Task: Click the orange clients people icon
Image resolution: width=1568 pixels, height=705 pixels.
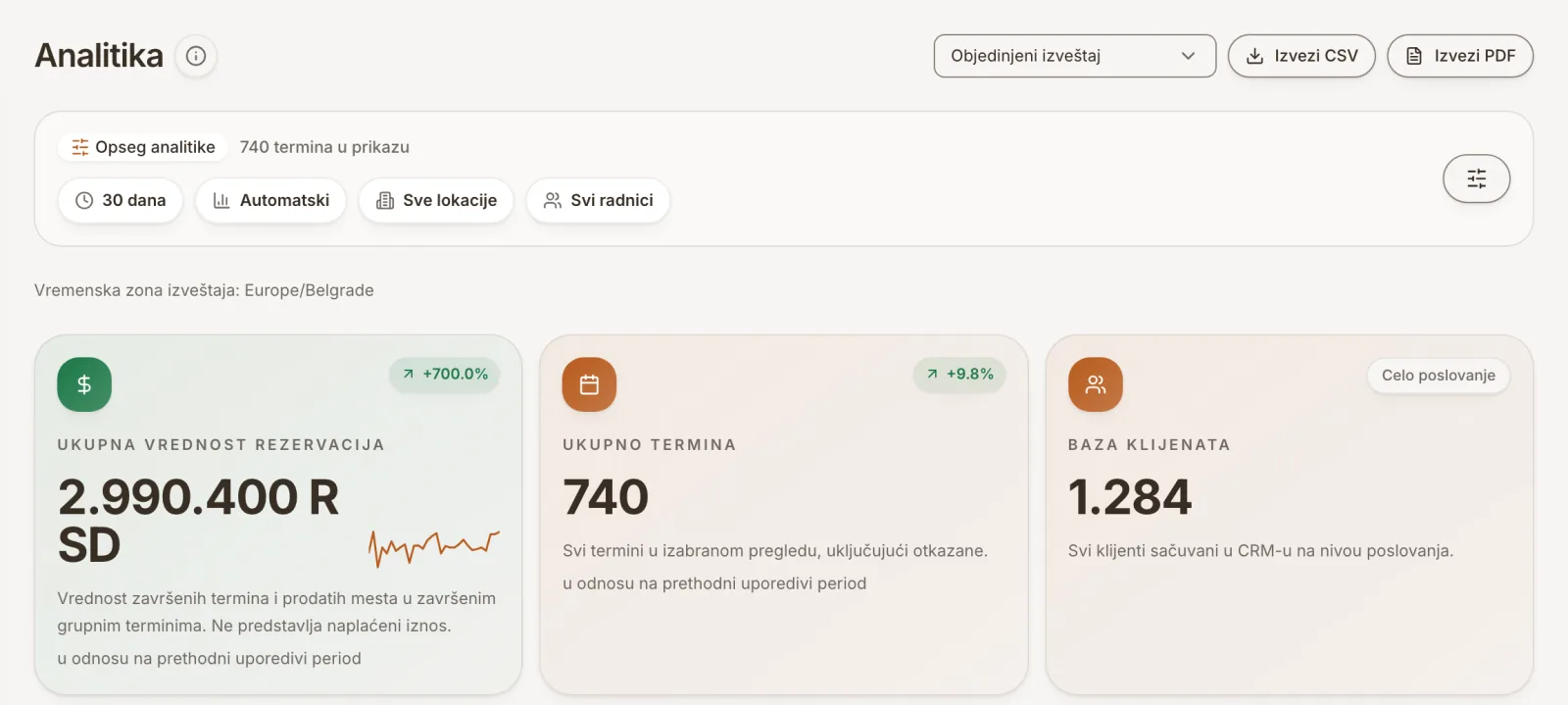Action: [x=1095, y=384]
